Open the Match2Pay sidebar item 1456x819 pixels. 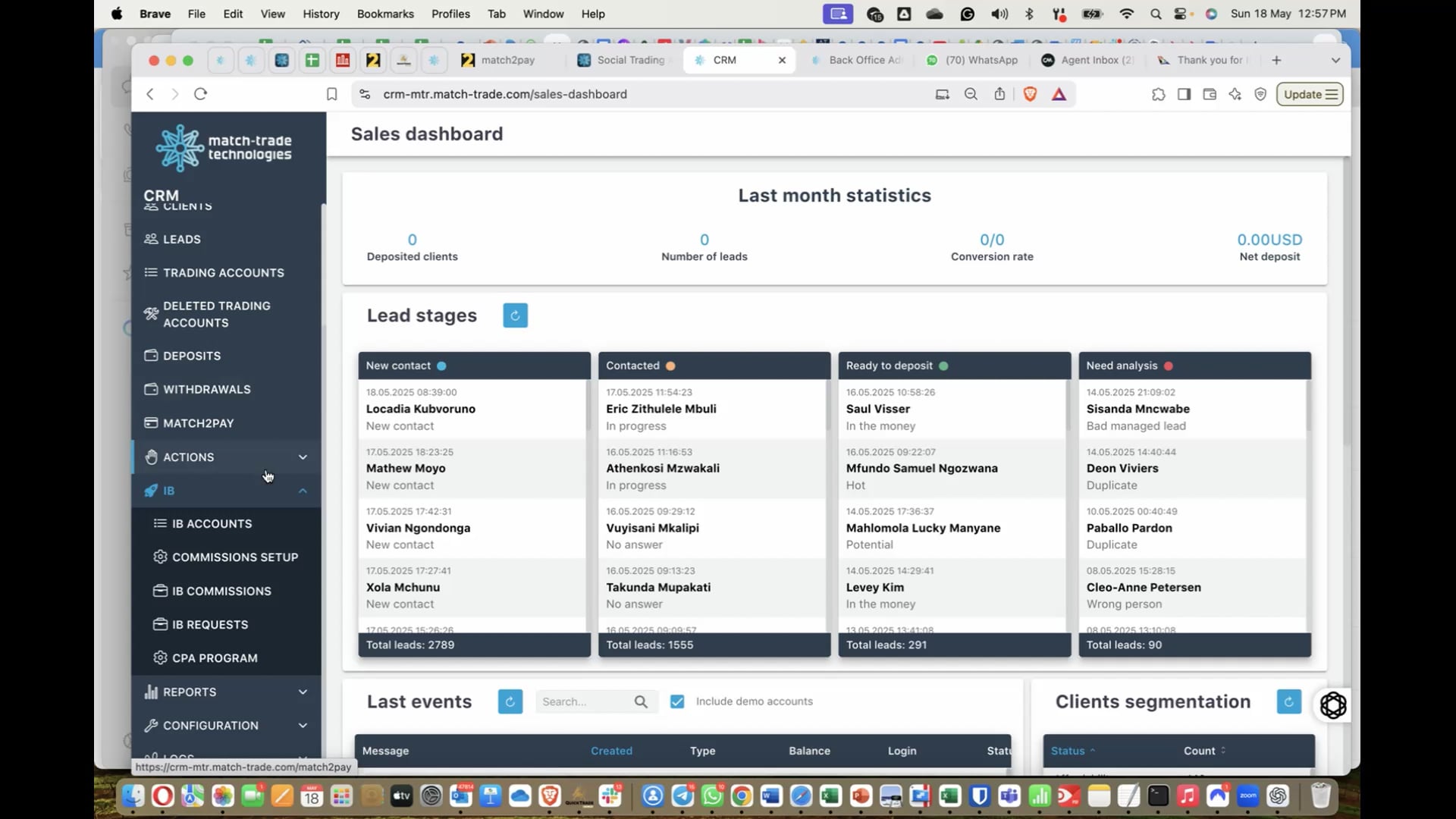(198, 423)
